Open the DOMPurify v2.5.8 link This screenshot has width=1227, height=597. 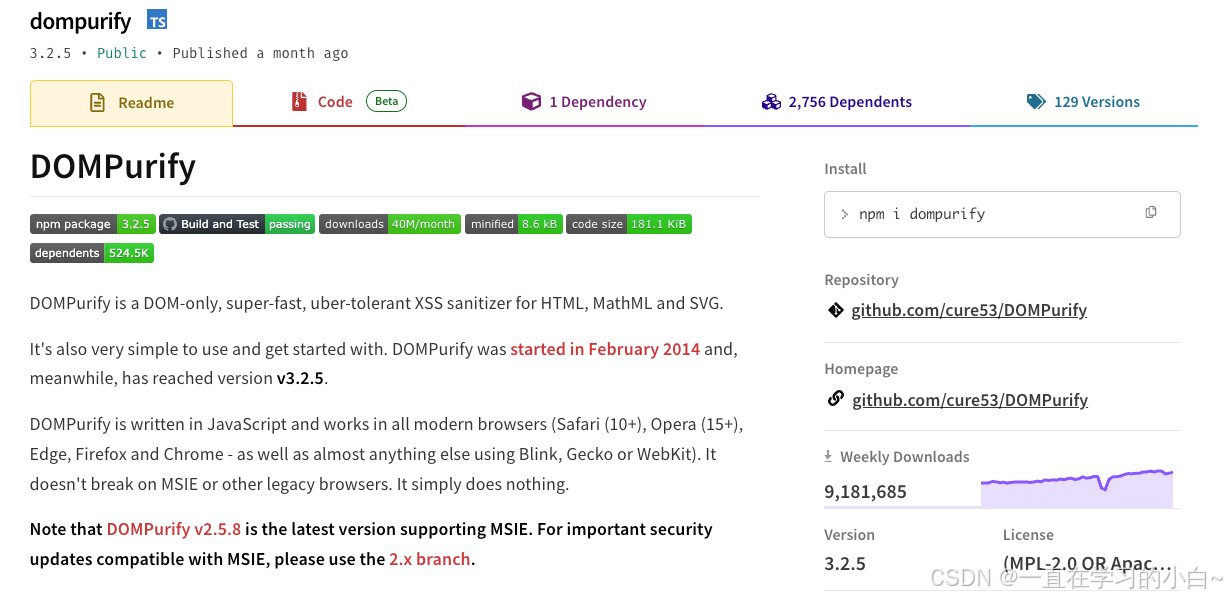174,529
